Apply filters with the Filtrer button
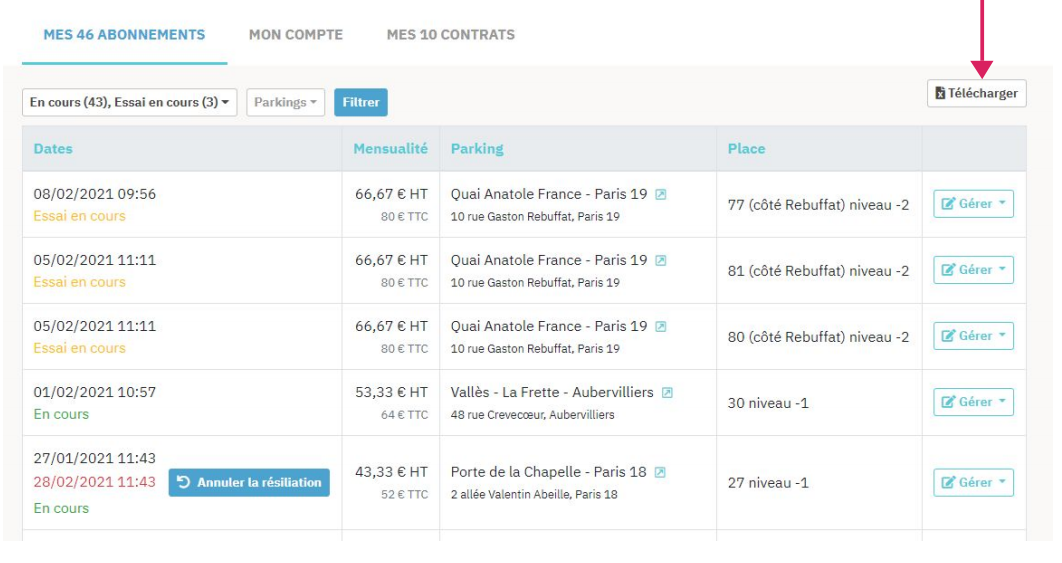This screenshot has height=563, width=1062. point(360,102)
